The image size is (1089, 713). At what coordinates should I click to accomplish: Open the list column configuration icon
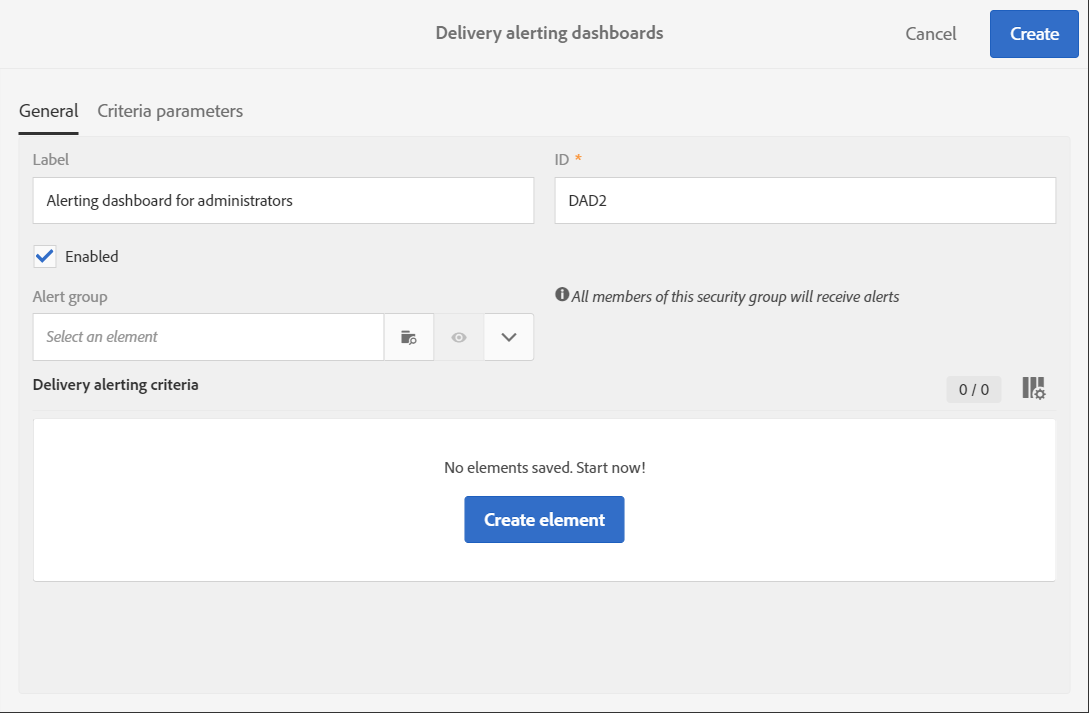(x=1033, y=389)
